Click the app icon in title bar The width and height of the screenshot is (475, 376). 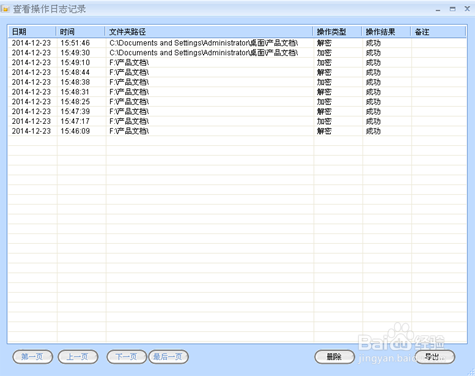[x=5, y=9]
